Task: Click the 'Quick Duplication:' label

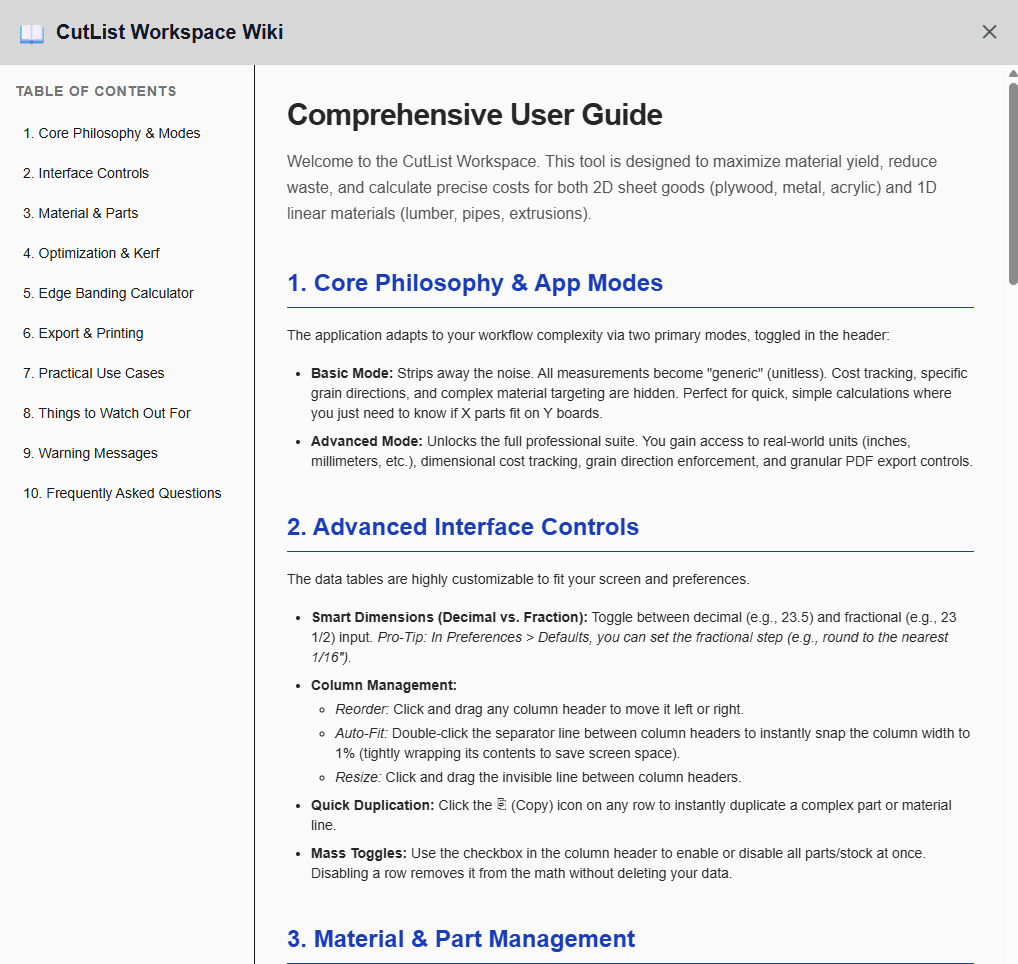Action: coord(372,806)
